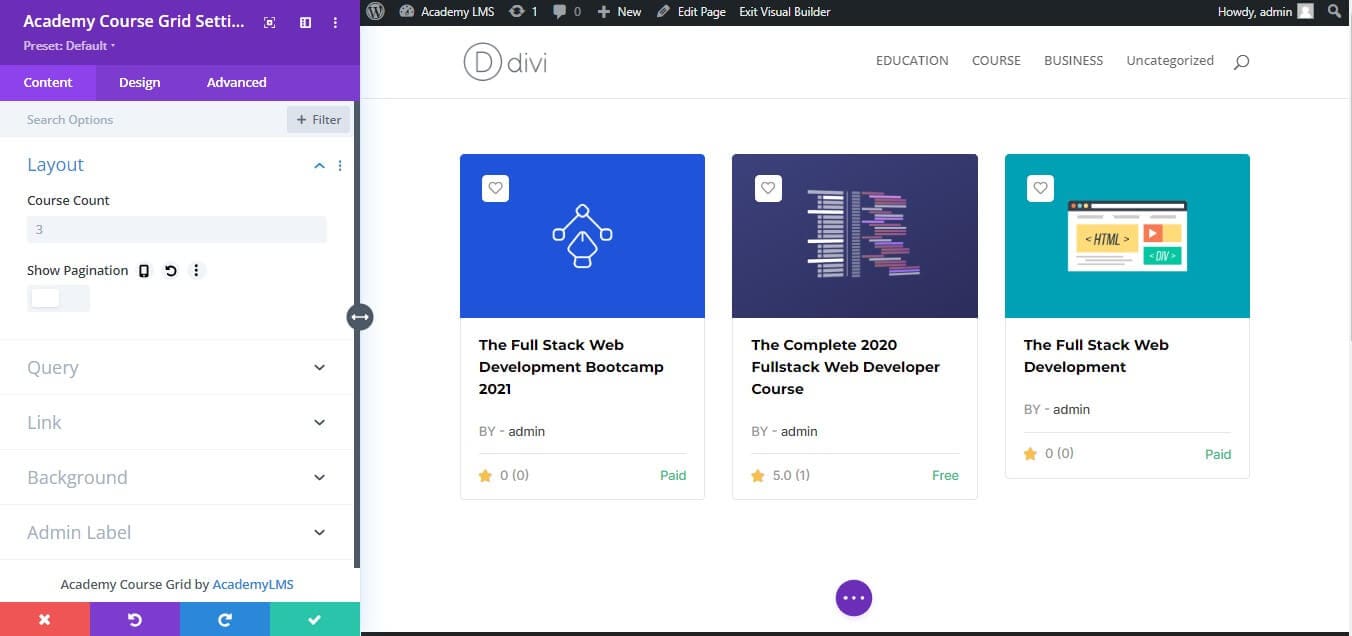Open the three-dot options beside Layout heading
The image size is (1352, 636).
point(340,166)
